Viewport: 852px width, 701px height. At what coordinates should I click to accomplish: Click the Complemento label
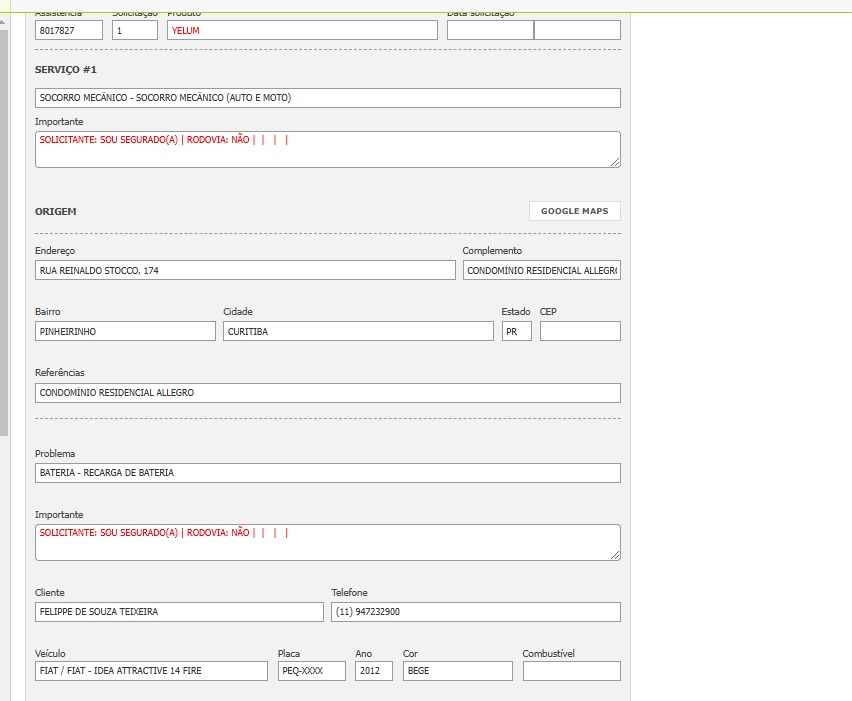pos(492,251)
